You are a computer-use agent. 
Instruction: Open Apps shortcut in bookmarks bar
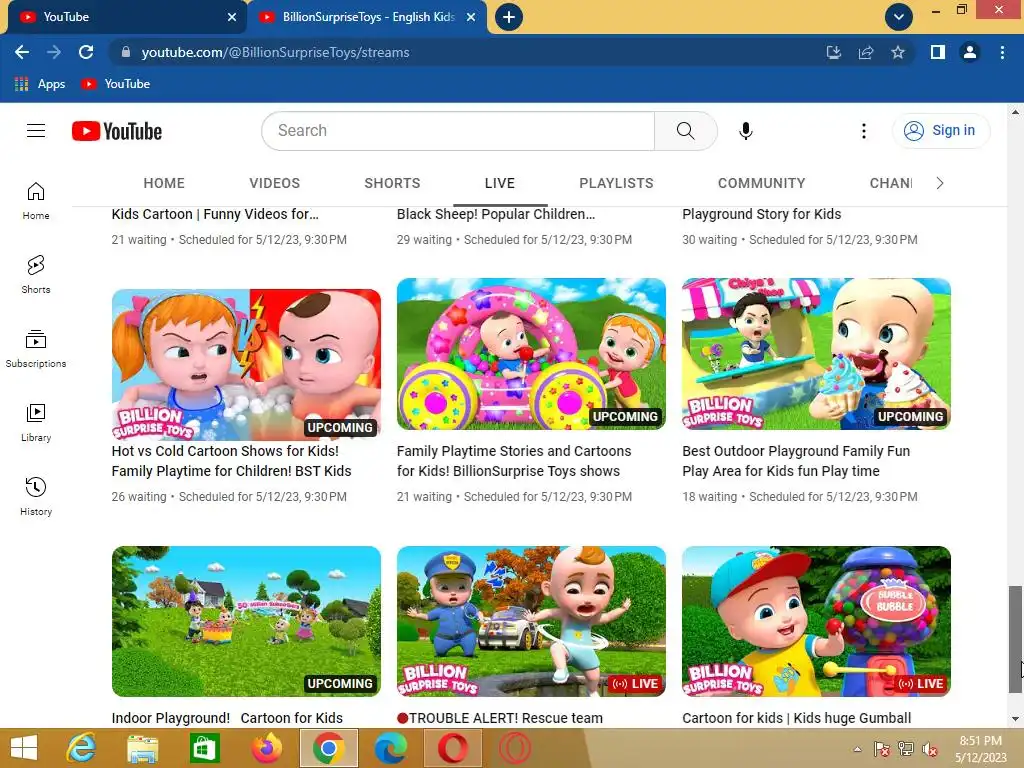(40, 84)
